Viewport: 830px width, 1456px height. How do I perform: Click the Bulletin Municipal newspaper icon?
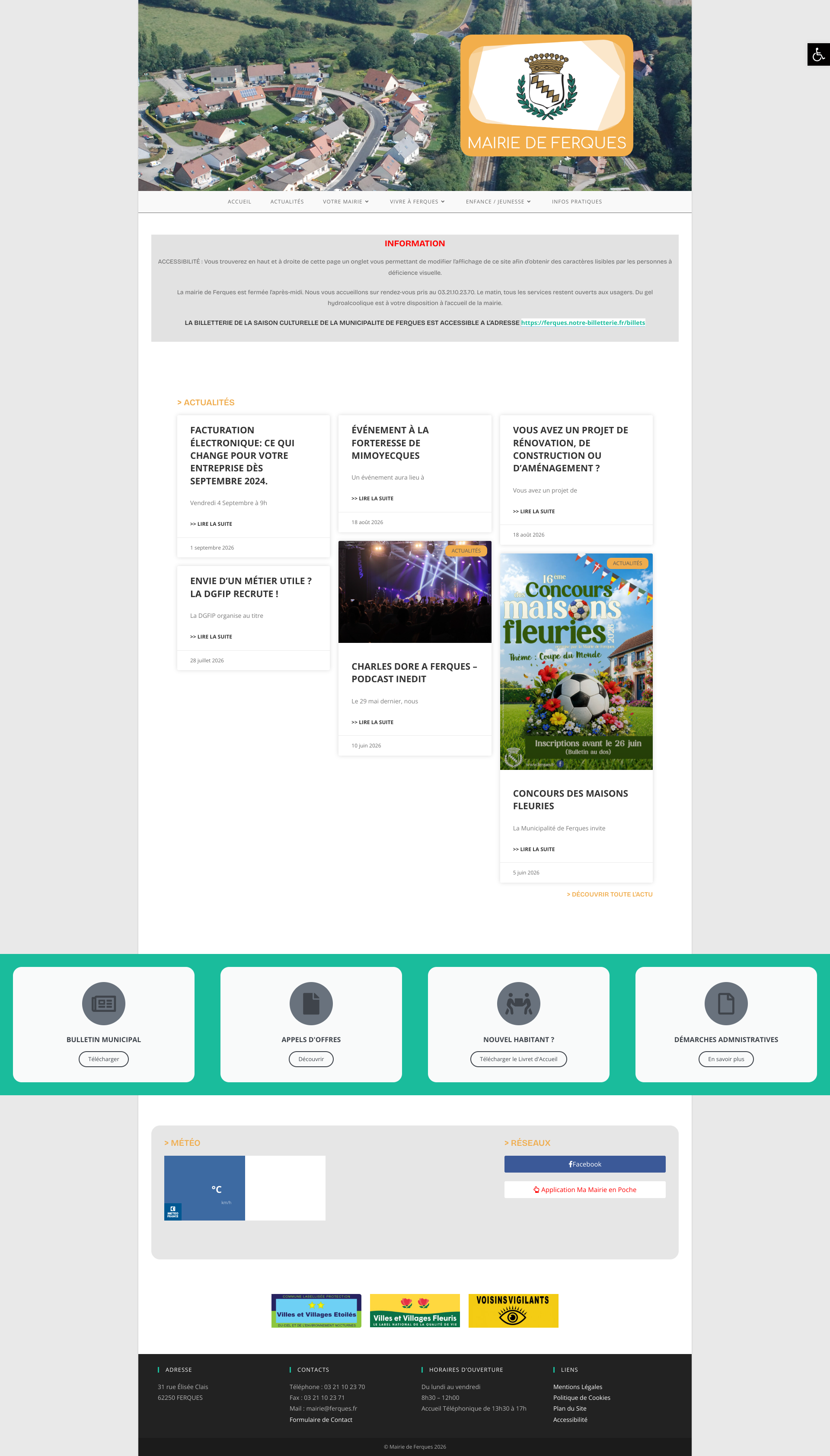point(104,1003)
